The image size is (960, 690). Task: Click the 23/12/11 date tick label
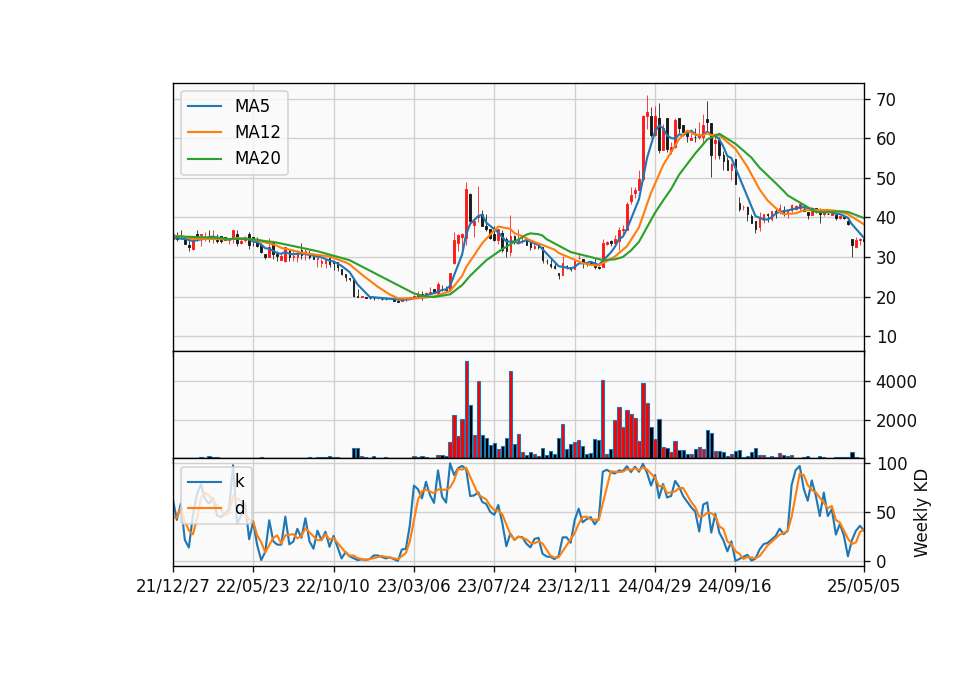tap(574, 586)
